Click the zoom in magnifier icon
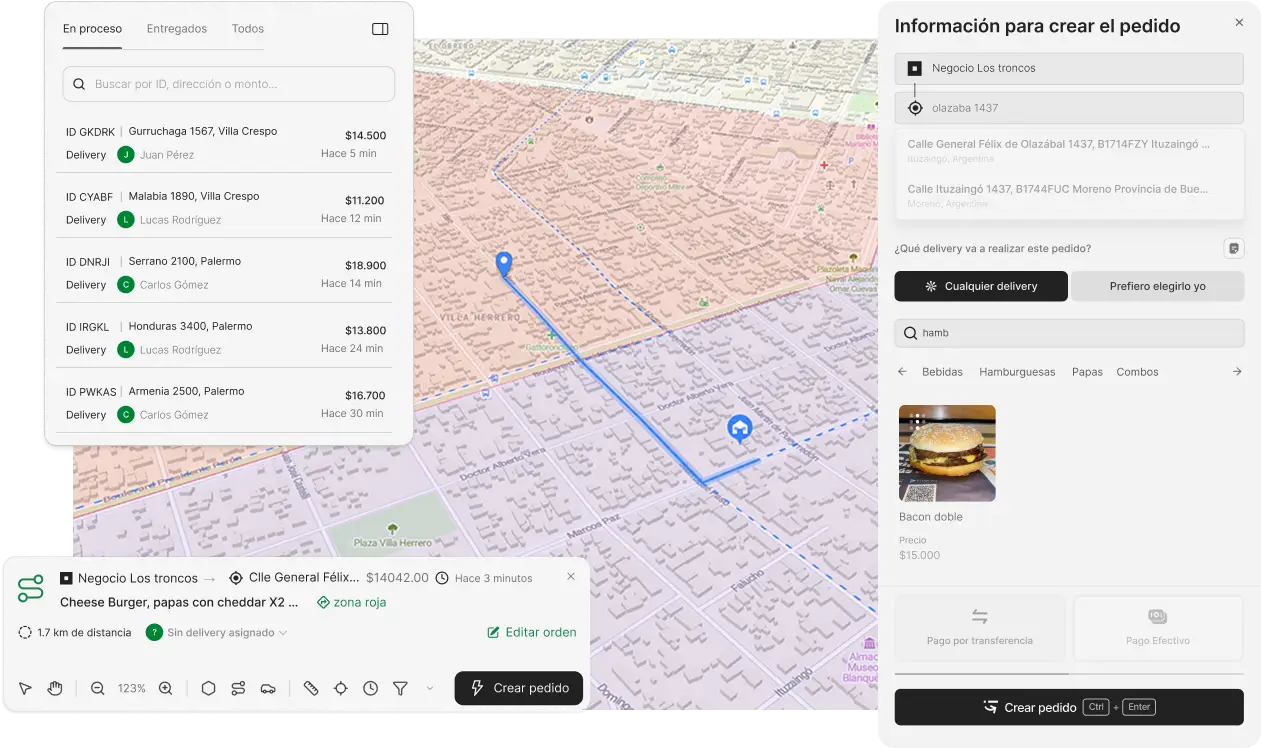1261x748 pixels. point(166,688)
